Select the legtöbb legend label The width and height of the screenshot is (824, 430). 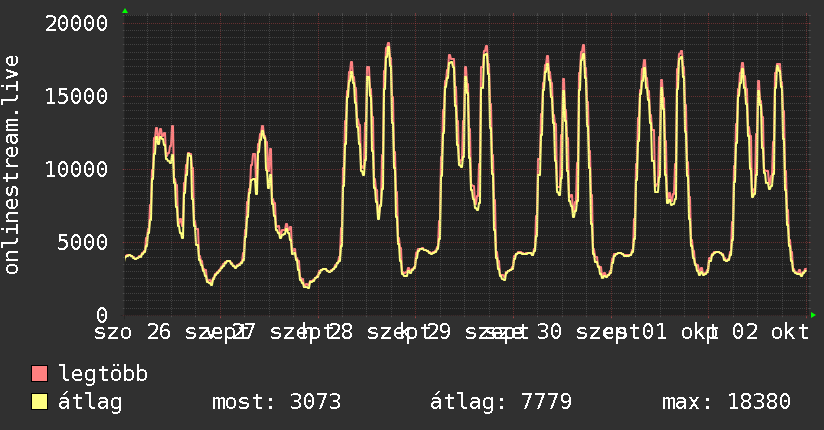103,374
